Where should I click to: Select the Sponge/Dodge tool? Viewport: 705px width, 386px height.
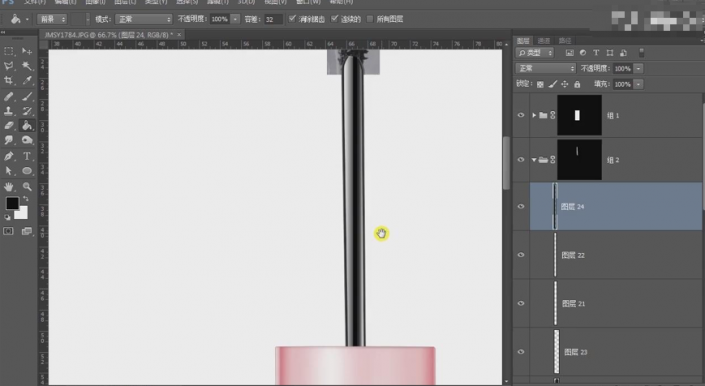click(27, 140)
